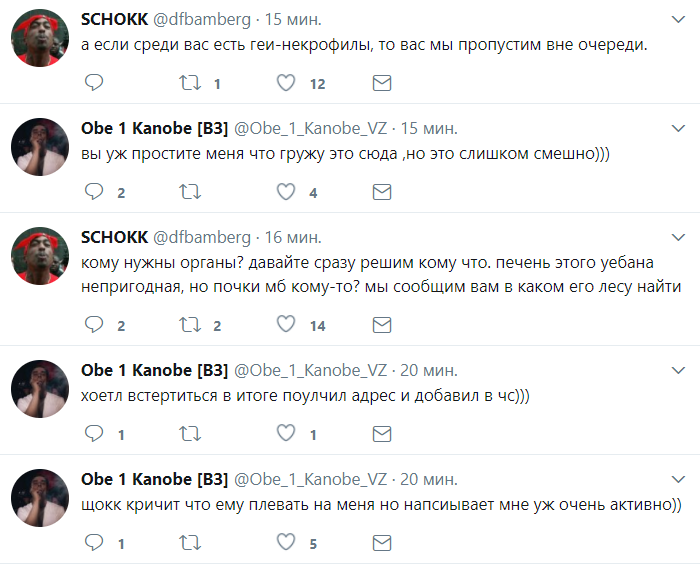
Task: Like Obe 1 Kanobe's tweet with 4 likes
Action: (x=286, y=191)
